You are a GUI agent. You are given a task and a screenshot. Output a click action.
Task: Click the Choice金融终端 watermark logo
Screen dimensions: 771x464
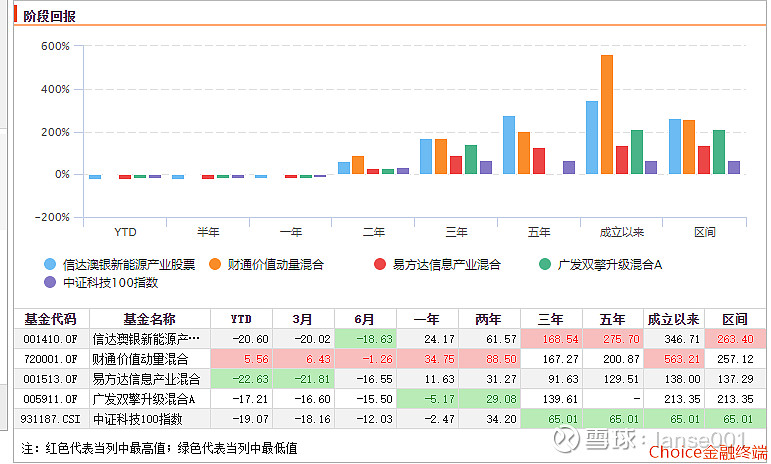pos(708,452)
